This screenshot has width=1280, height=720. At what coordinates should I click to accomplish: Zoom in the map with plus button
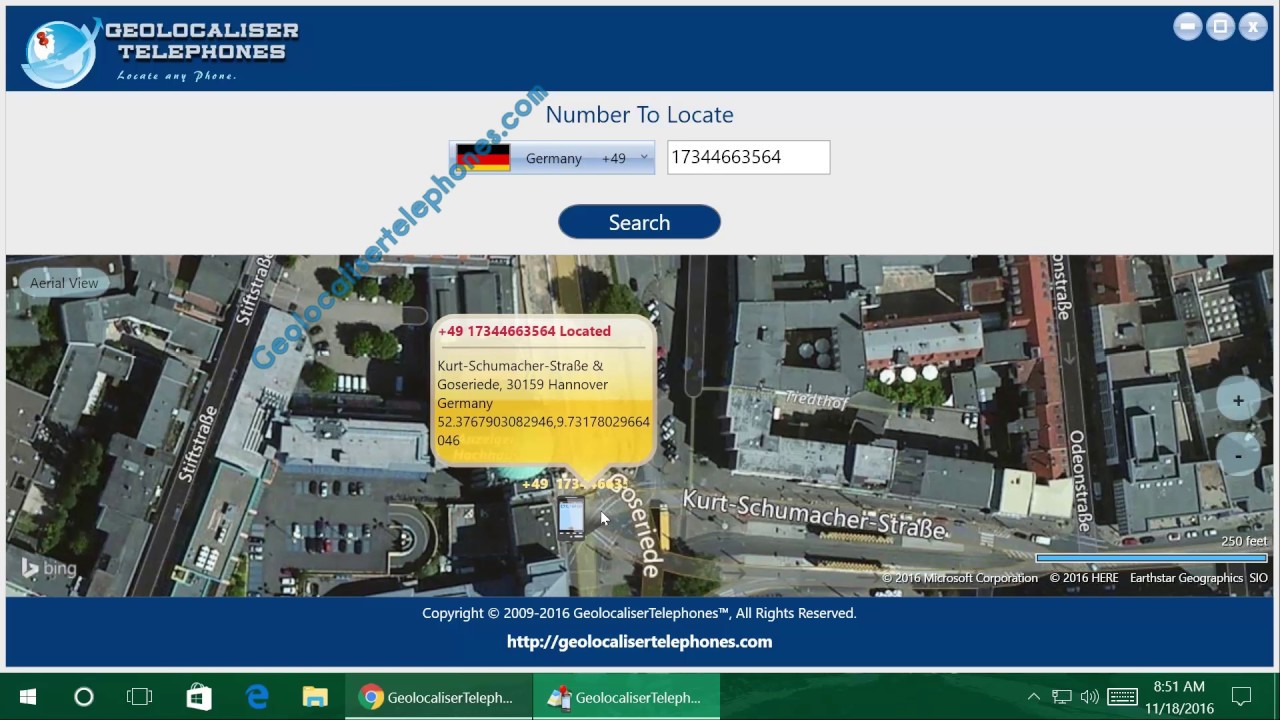(x=1238, y=401)
